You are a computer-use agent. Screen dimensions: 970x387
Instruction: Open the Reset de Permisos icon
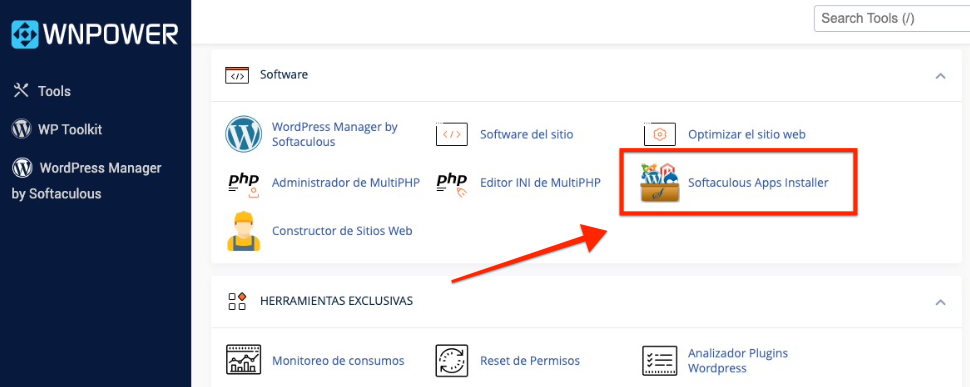452,360
